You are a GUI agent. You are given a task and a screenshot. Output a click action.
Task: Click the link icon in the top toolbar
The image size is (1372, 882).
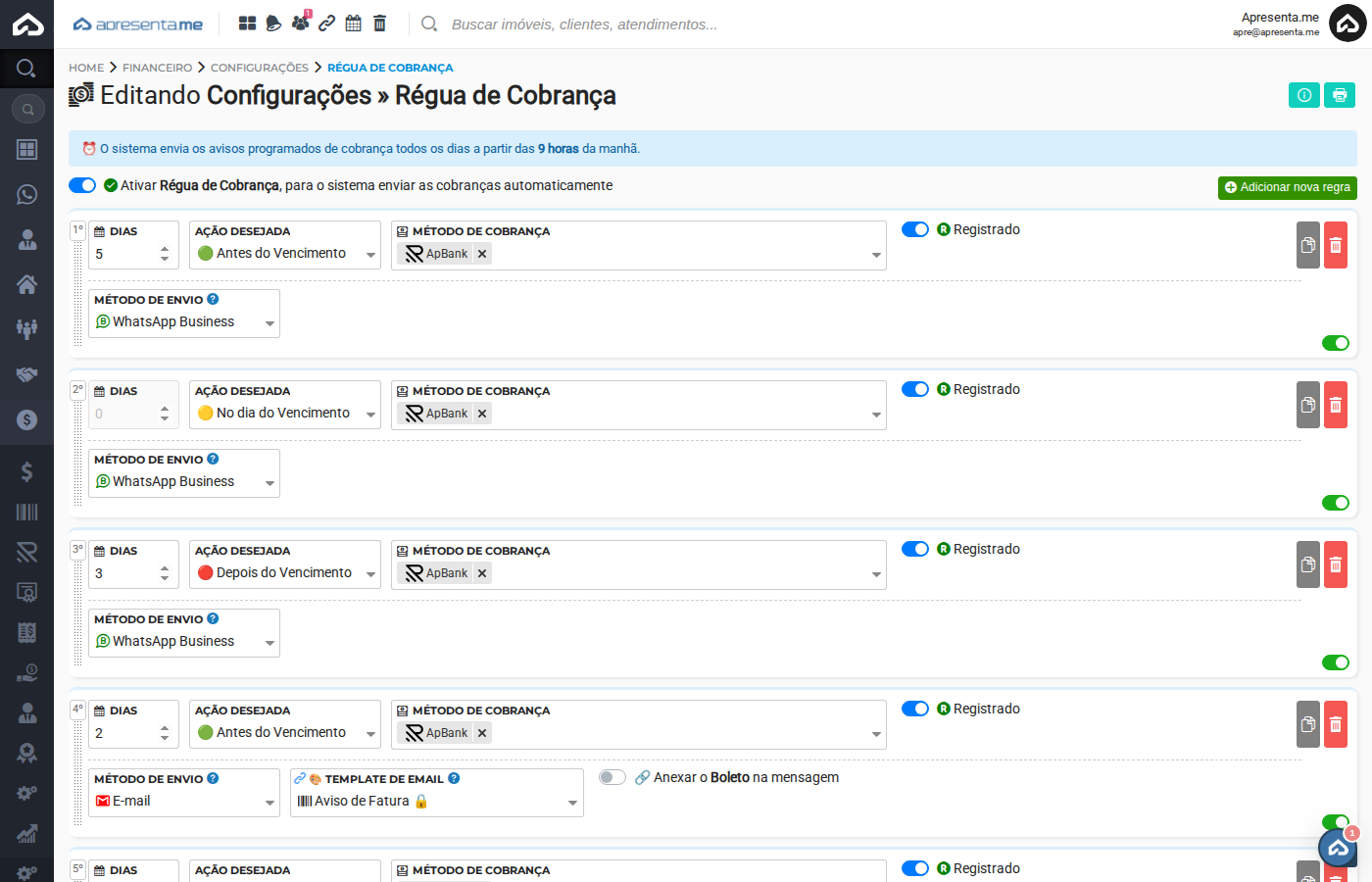pyautogui.click(x=326, y=23)
